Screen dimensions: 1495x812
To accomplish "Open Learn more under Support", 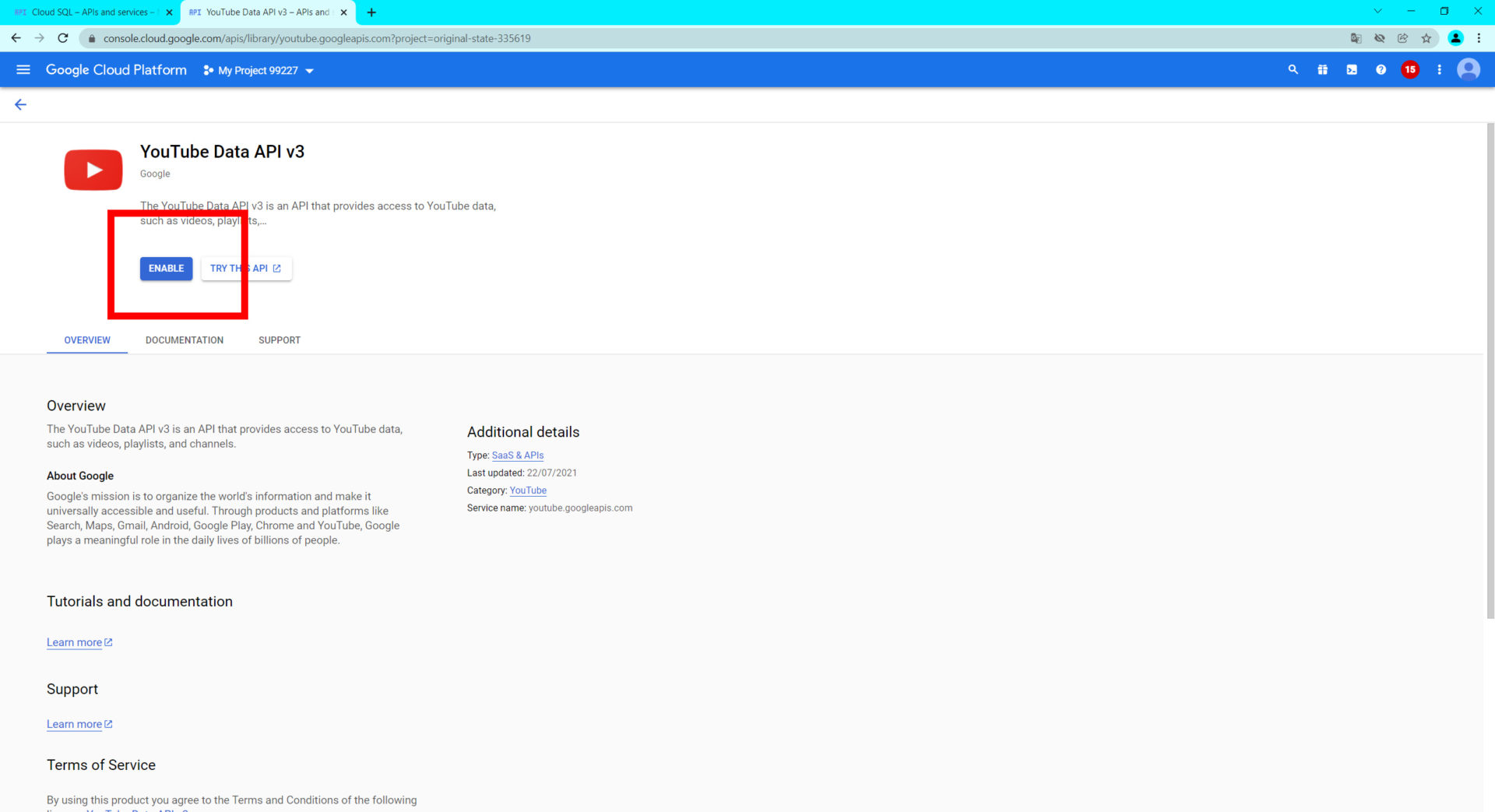I will pyautogui.click(x=79, y=724).
